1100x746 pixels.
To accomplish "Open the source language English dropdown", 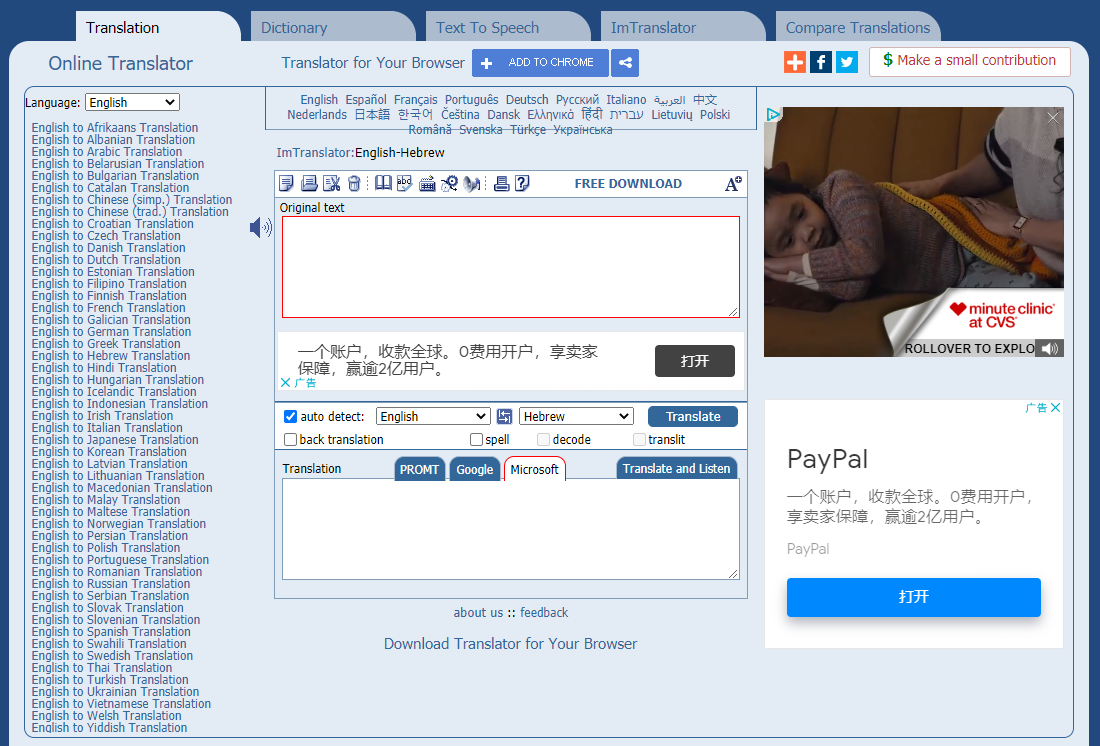I will [x=433, y=416].
